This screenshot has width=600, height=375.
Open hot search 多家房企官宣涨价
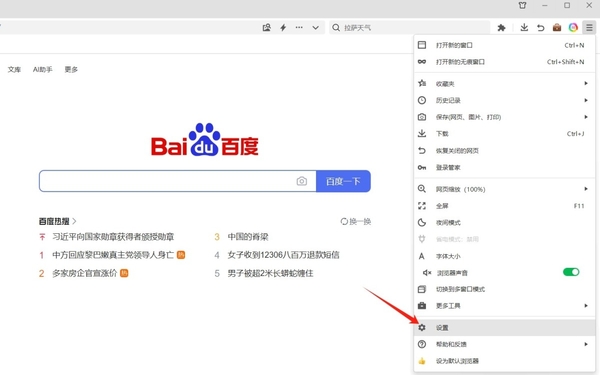85,273
